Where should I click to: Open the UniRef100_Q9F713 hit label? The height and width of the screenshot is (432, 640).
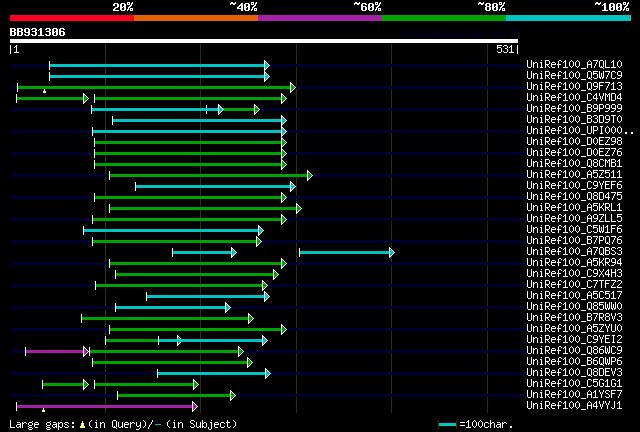[574, 86]
